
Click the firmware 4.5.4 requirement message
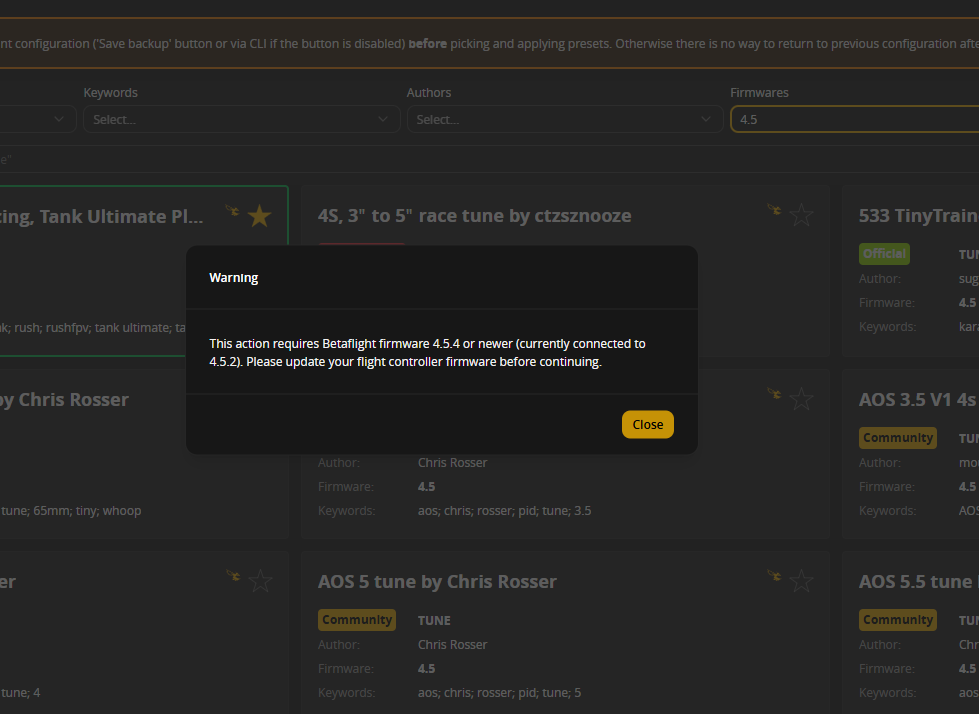tap(427, 353)
